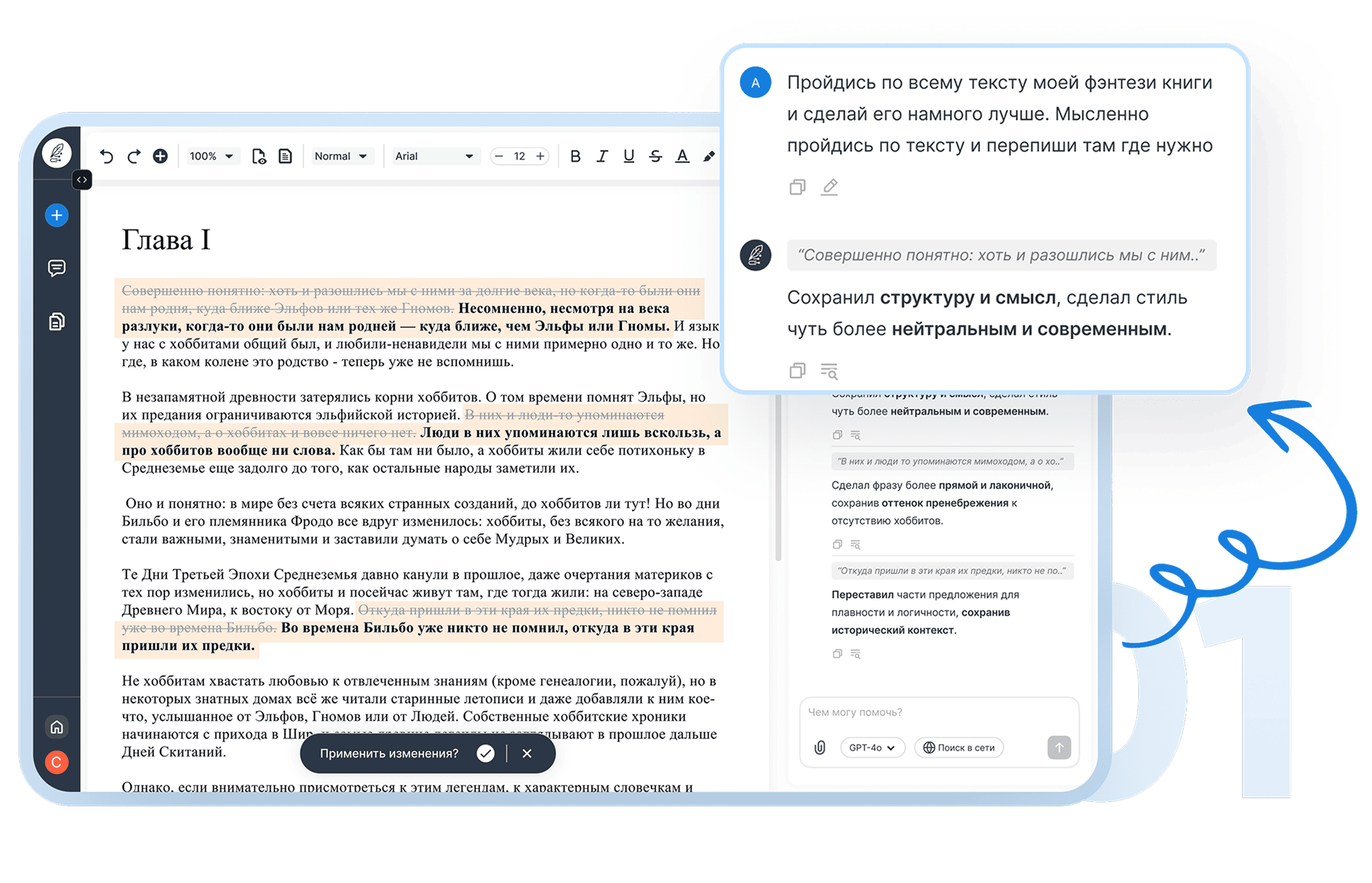Copy the 'Переставил части предложения' reply
The height and width of the screenshot is (883, 1372).
pos(837,654)
